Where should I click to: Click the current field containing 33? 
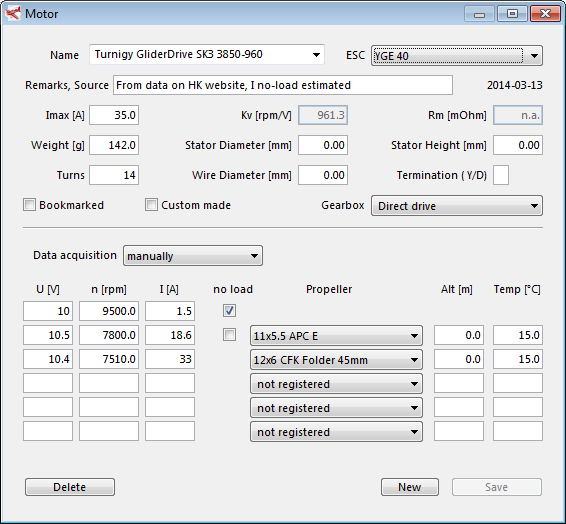tap(170, 359)
